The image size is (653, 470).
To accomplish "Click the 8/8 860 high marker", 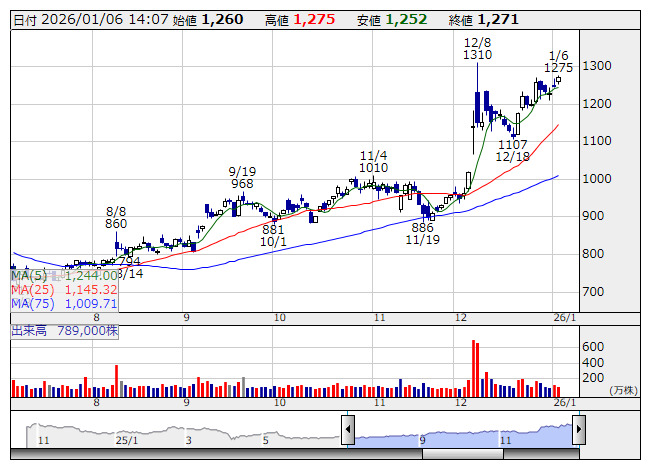I will (x=117, y=217).
